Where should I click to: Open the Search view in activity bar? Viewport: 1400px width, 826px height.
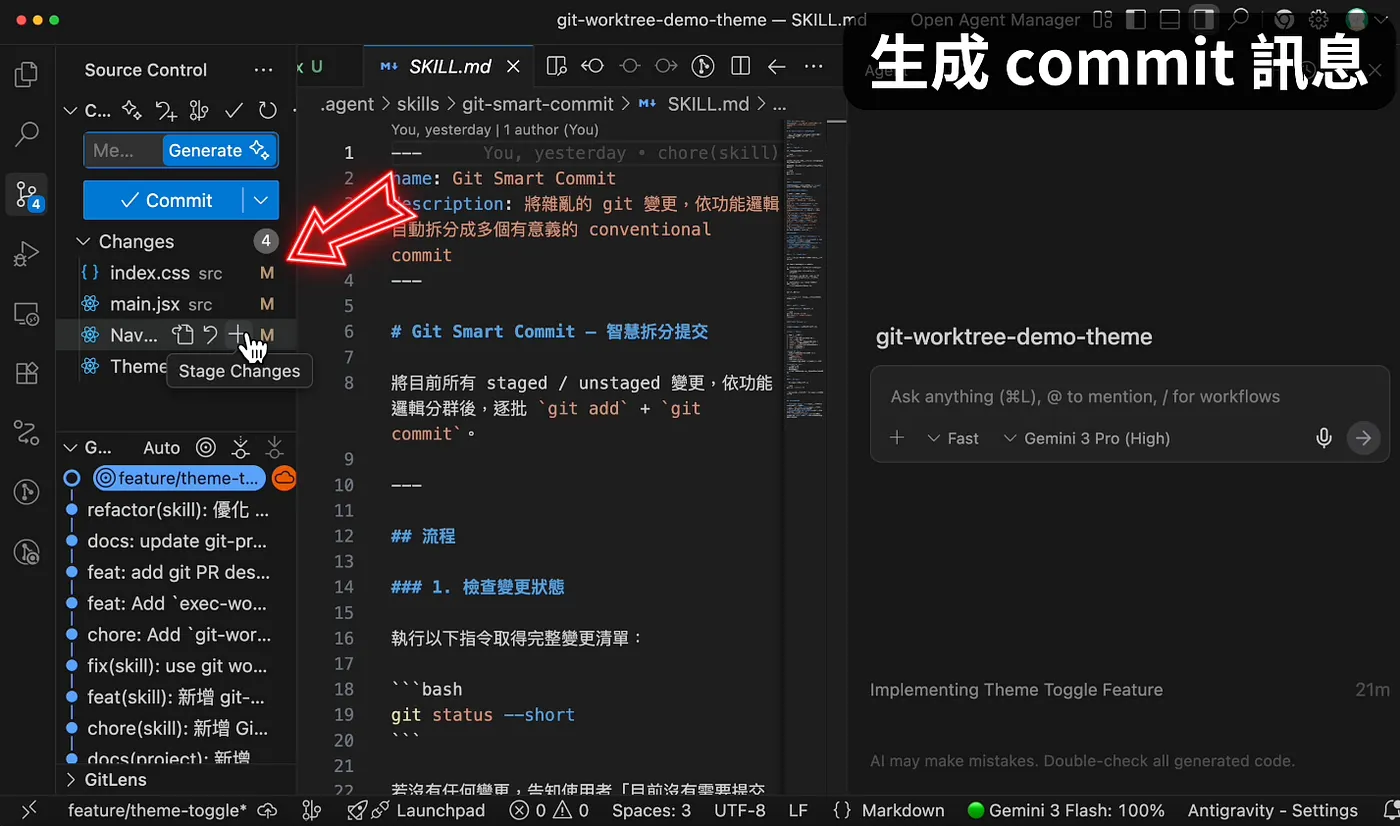pyautogui.click(x=27, y=133)
